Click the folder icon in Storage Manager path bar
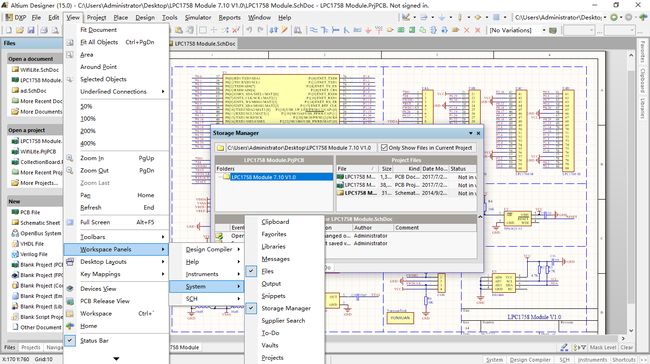This screenshot has height=364, width=650. (x=220, y=148)
